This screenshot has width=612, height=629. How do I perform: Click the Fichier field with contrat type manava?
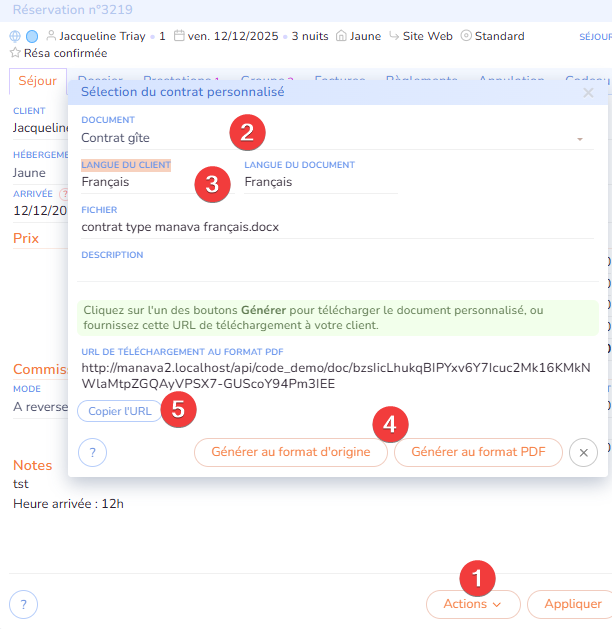tap(336, 227)
